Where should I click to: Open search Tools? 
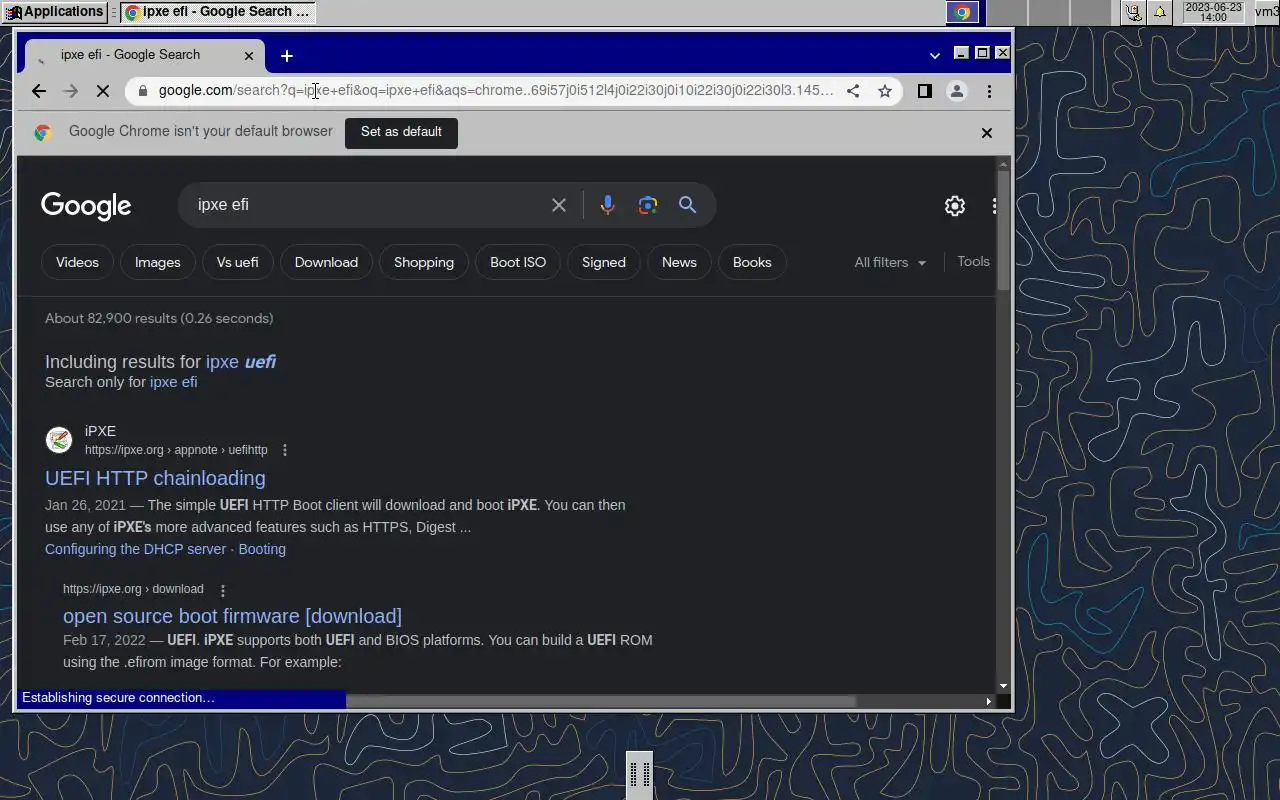[973, 261]
